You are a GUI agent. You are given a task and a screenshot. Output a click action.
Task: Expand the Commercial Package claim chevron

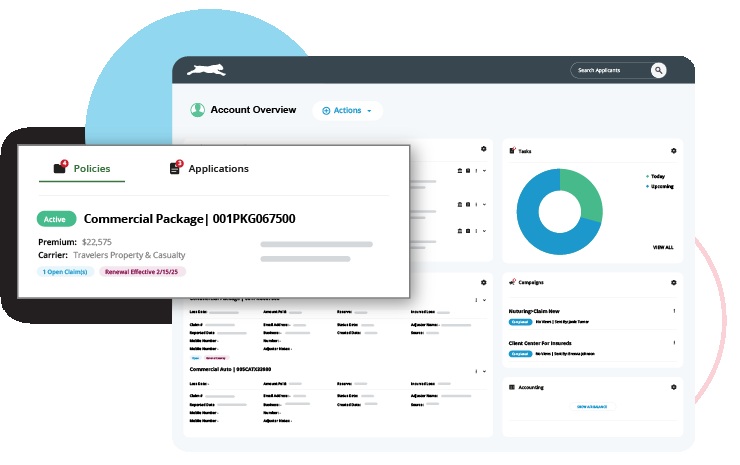pyautogui.click(x=484, y=300)
